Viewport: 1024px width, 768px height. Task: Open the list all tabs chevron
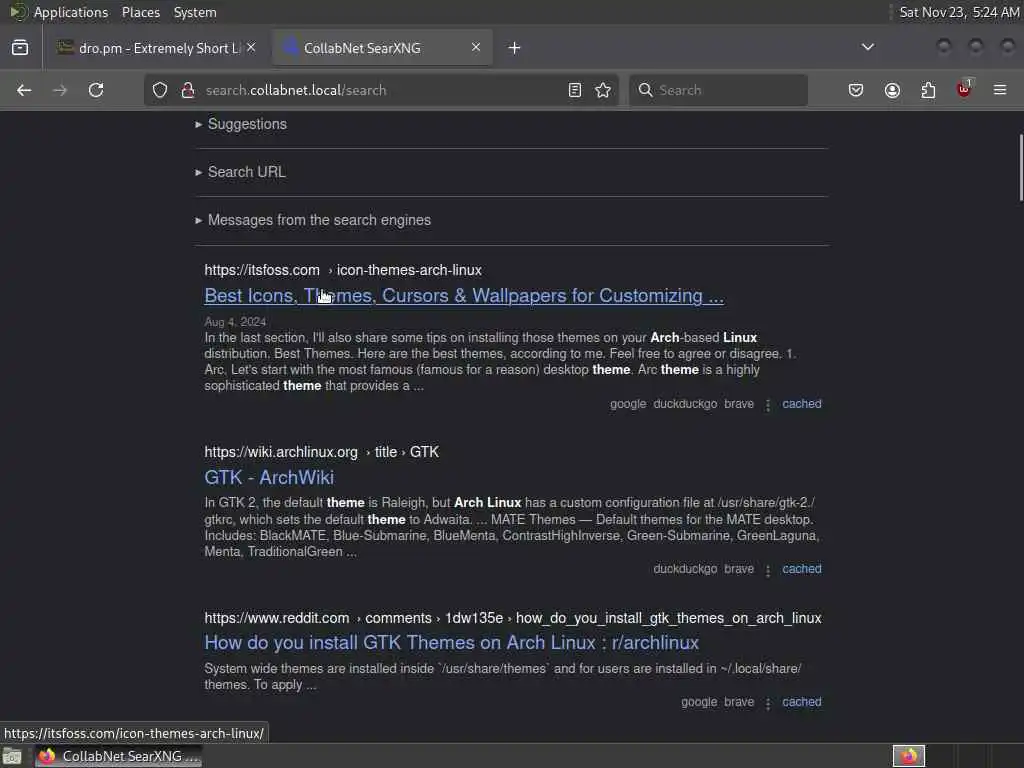click(868, 47)
